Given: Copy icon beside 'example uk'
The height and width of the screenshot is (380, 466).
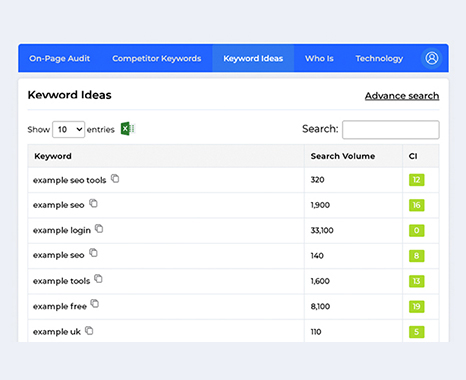Looking at the screenshot, I should (x=89, y=331).
